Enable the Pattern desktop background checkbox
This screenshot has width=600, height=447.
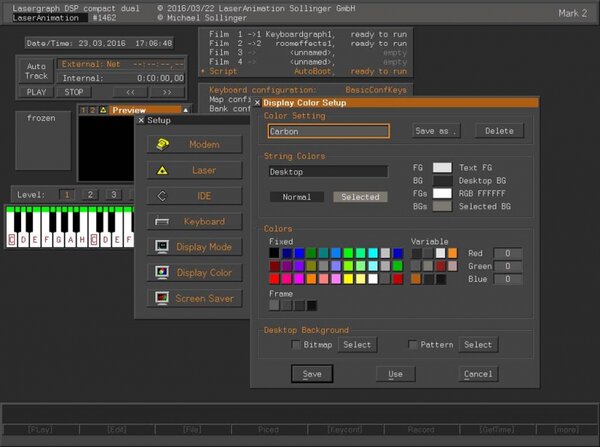click(x=412, y=344)
